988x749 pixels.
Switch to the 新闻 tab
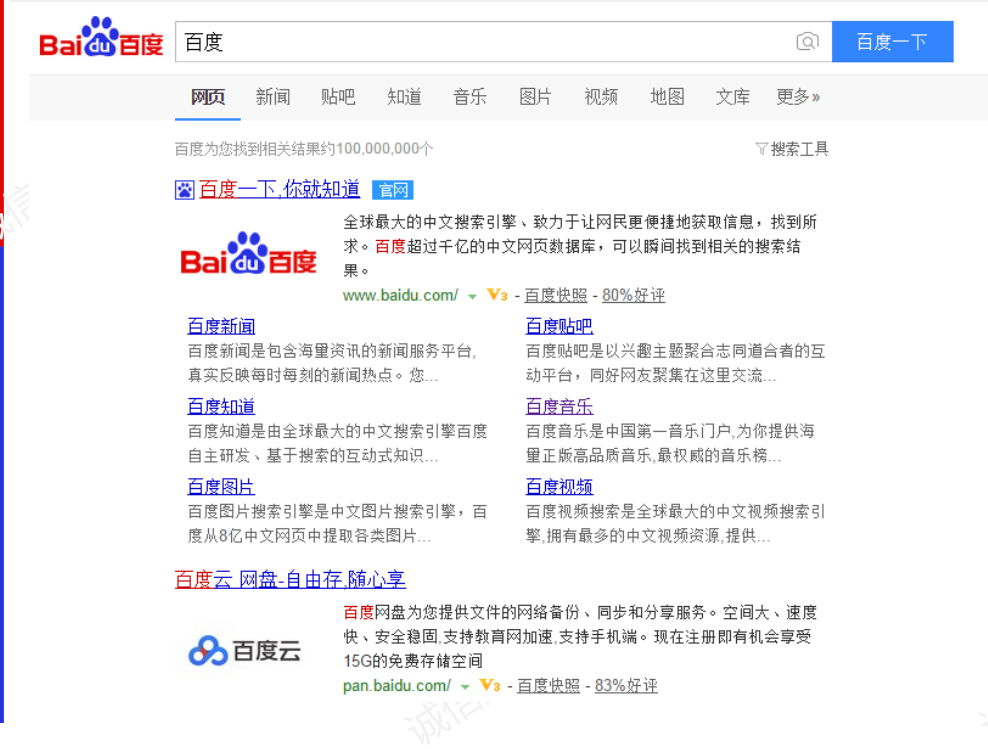tap(273, 97)
